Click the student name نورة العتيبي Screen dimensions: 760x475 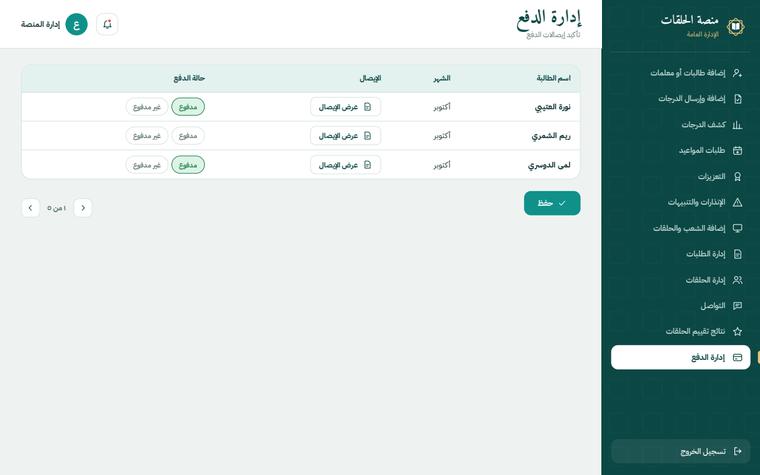(553, 107)
